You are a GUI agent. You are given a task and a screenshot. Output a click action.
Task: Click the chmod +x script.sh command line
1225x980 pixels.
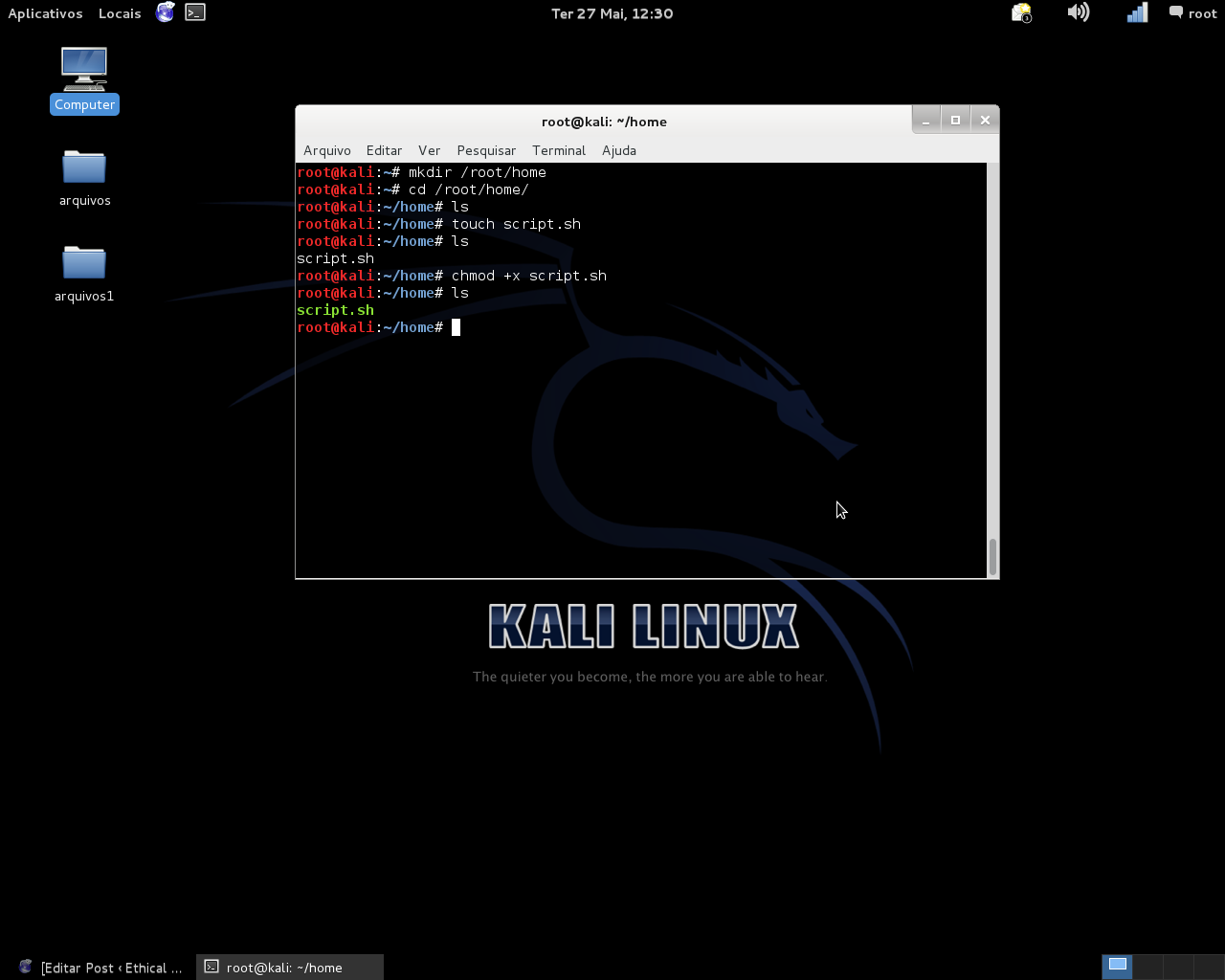(x=452, y=276)
